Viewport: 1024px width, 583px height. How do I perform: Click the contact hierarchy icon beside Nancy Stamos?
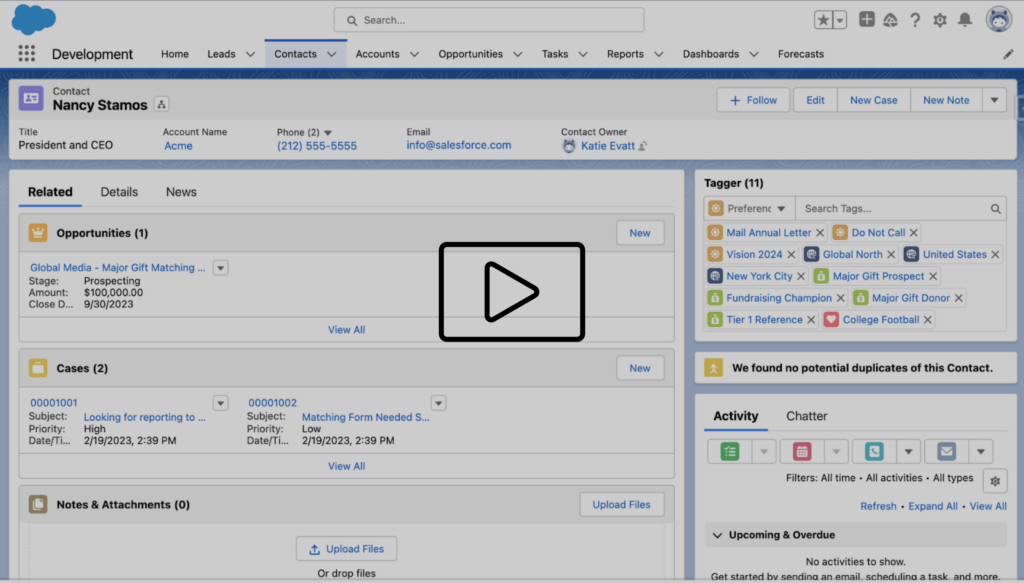click(161, 104)
